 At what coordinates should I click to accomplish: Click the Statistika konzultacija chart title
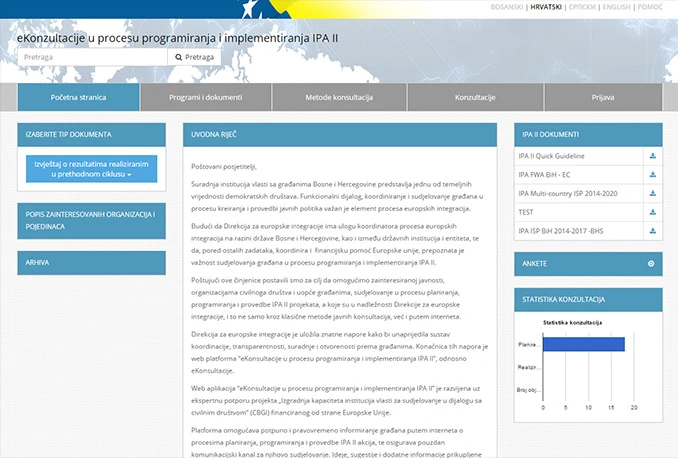pyautogui.click(x=572, y=323)
